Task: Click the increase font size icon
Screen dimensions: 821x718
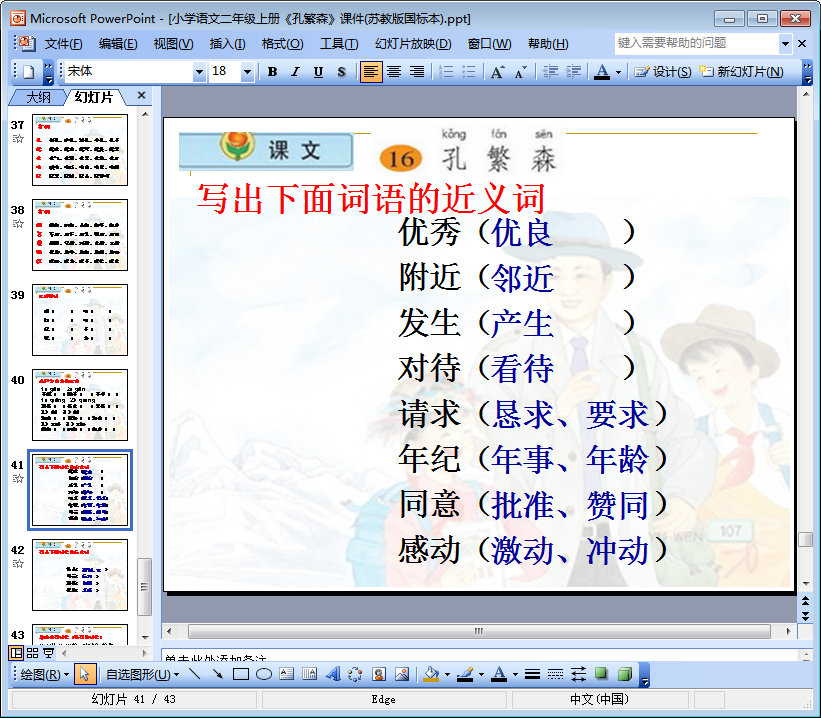Action: coord(497,72)
